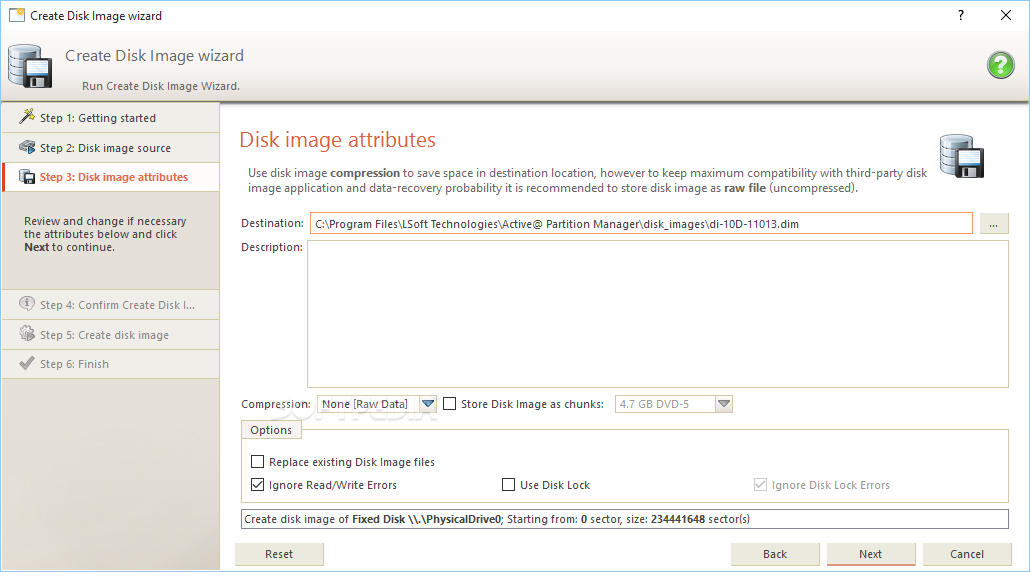Open the Compression dropdown arrow
The height and width of the screenshot is (572, 1030).
(x=428, y=404)
